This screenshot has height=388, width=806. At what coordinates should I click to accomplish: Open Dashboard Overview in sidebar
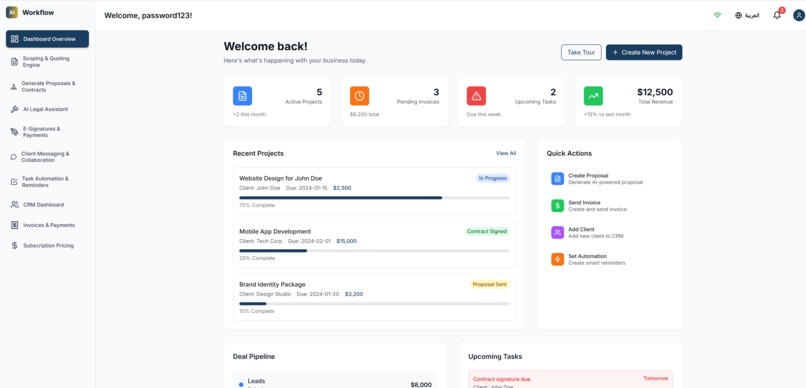tap(47, 39)
